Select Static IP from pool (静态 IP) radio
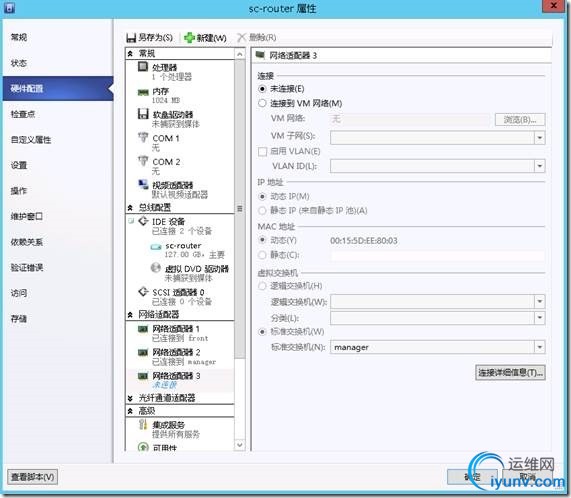The image size is (571, 498). point(262,210)
